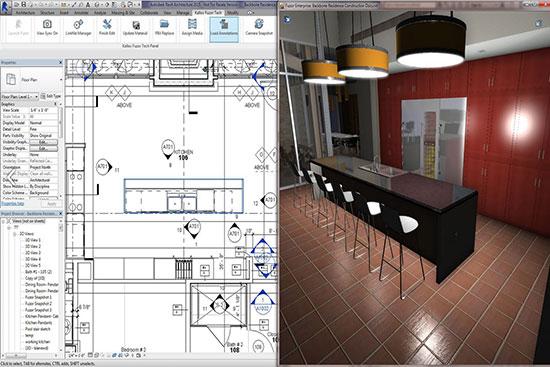Open the Revit application menu button
The width and height of the screenshot is (550, 367).
[6, 7]
